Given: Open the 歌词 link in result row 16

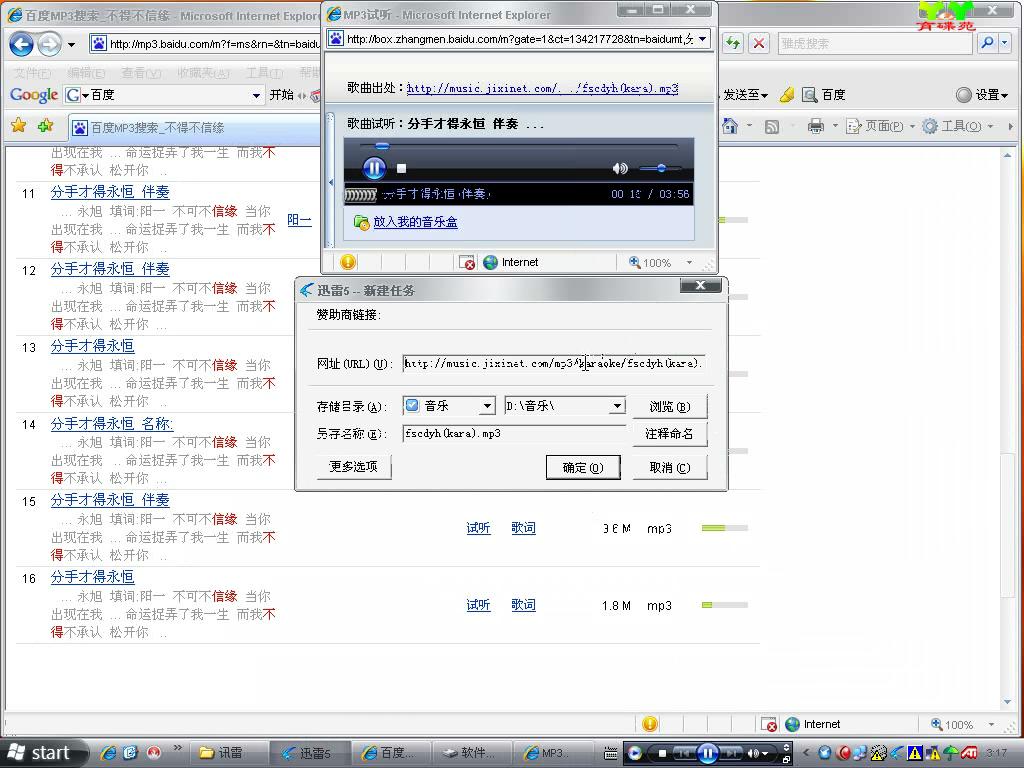Looking at the screenshot, I should 523,605.
